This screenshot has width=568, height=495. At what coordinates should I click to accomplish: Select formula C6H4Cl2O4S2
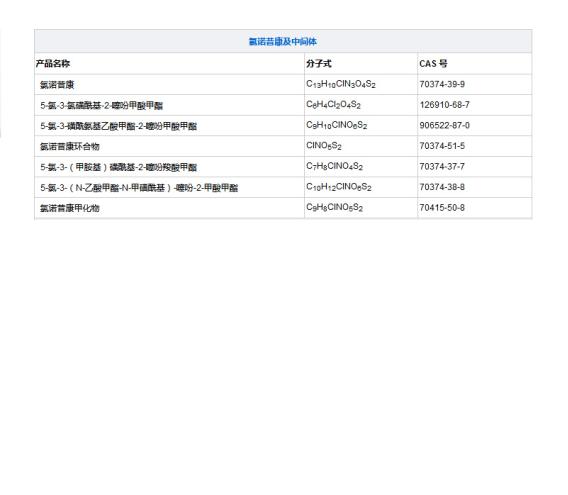tap(334, 105)
